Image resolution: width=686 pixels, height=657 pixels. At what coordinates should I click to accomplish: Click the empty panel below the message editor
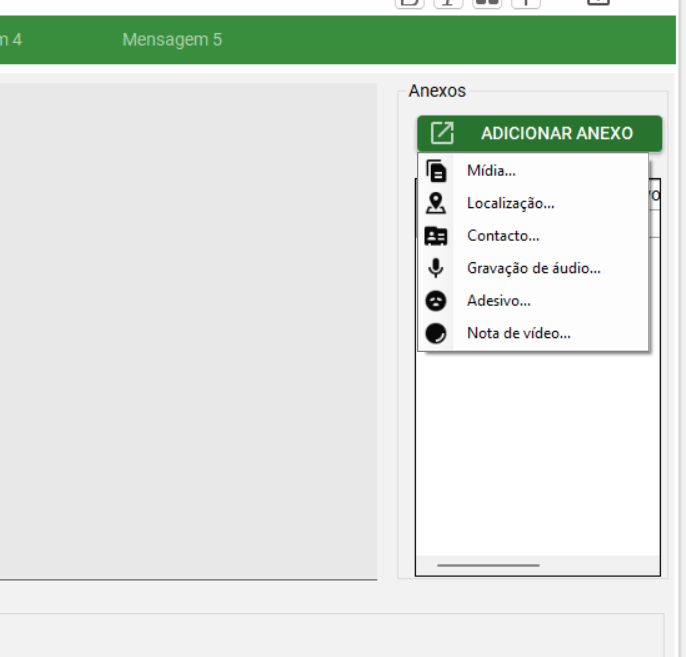pyautogui.click(x=330, y=635)
